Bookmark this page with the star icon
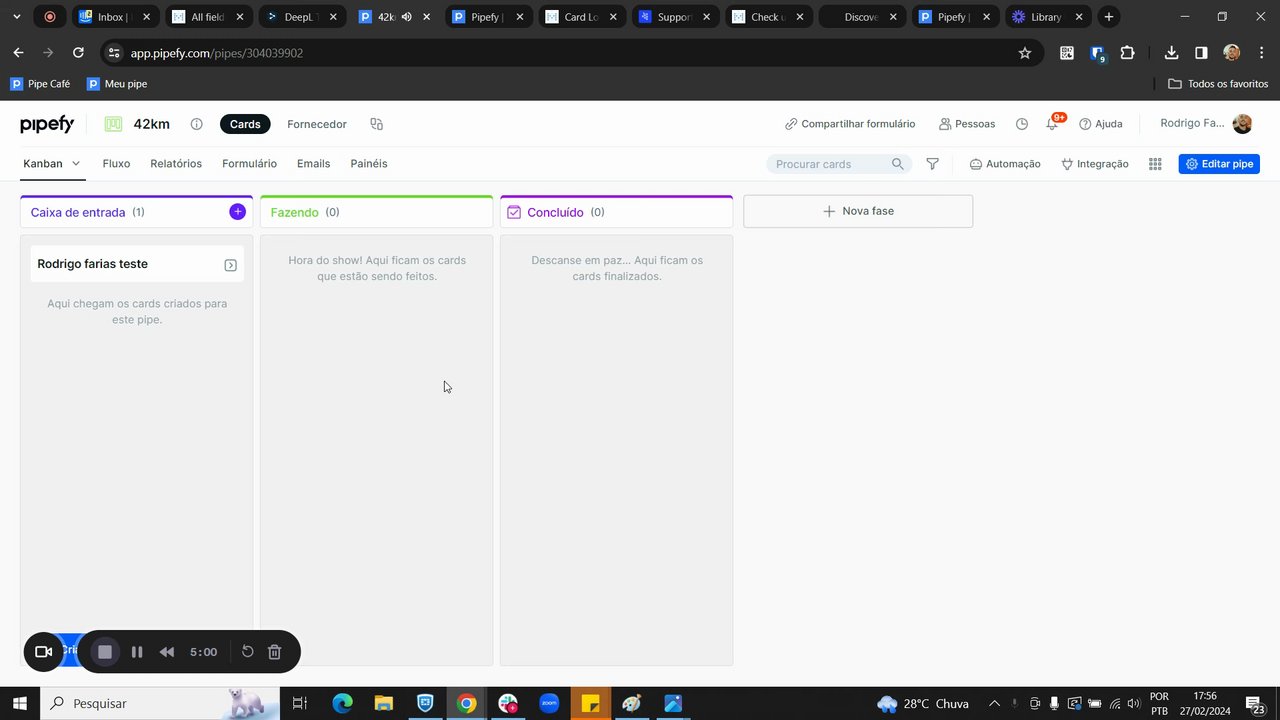This screenshot has height=720, width=1280. (1024, 53)
